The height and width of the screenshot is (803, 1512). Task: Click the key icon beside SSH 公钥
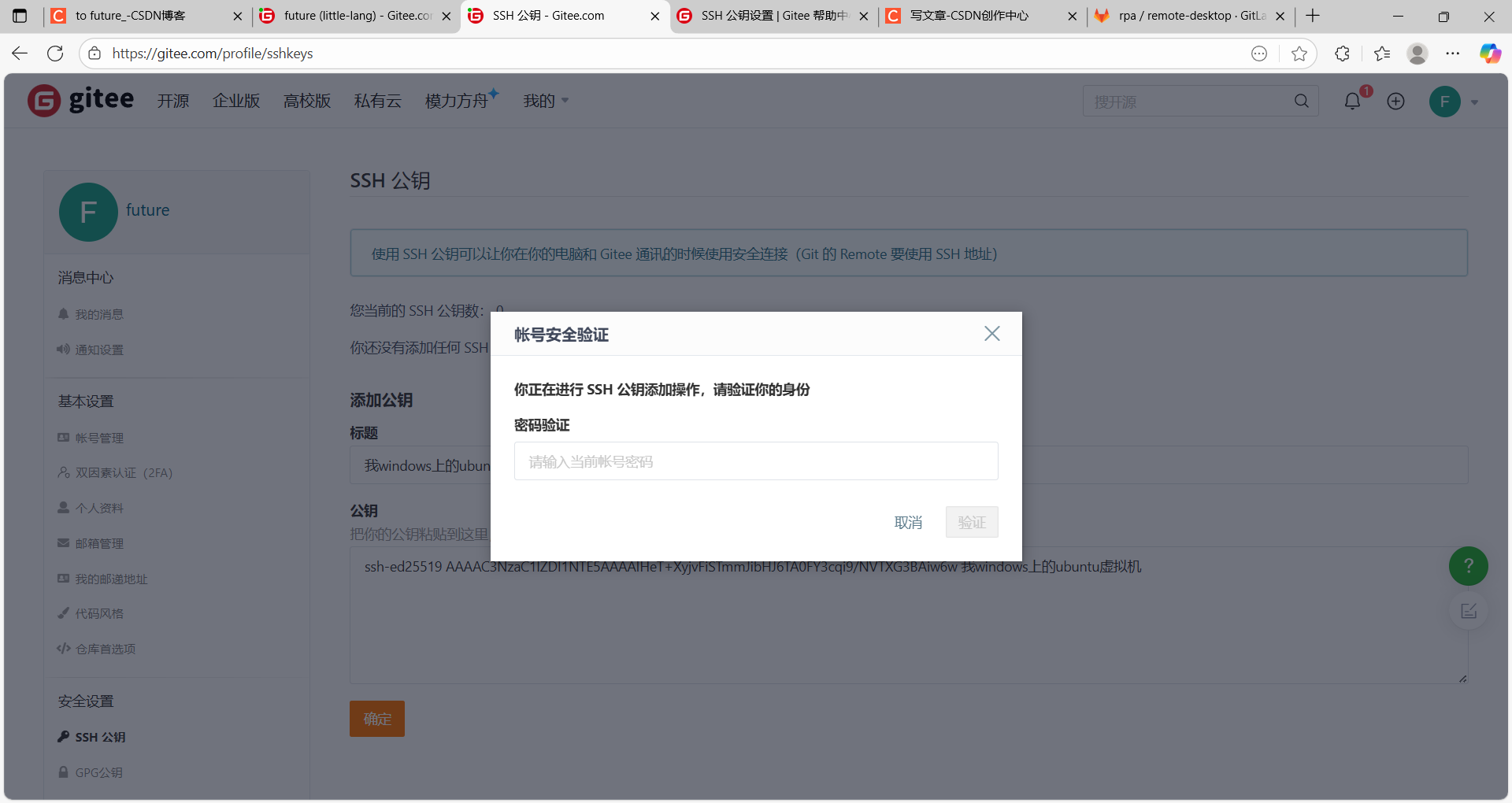pos(63,736)
